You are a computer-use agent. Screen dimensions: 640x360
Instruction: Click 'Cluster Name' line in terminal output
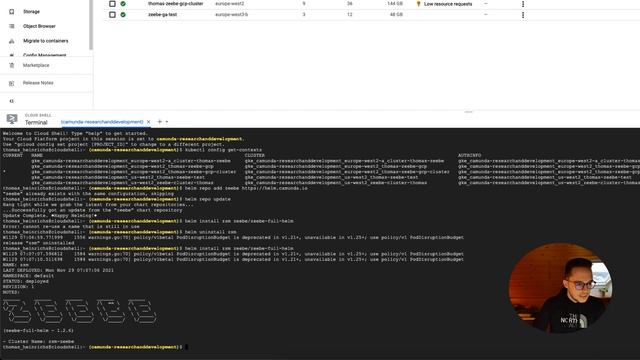pyautogui.click(x=39, y=342)
